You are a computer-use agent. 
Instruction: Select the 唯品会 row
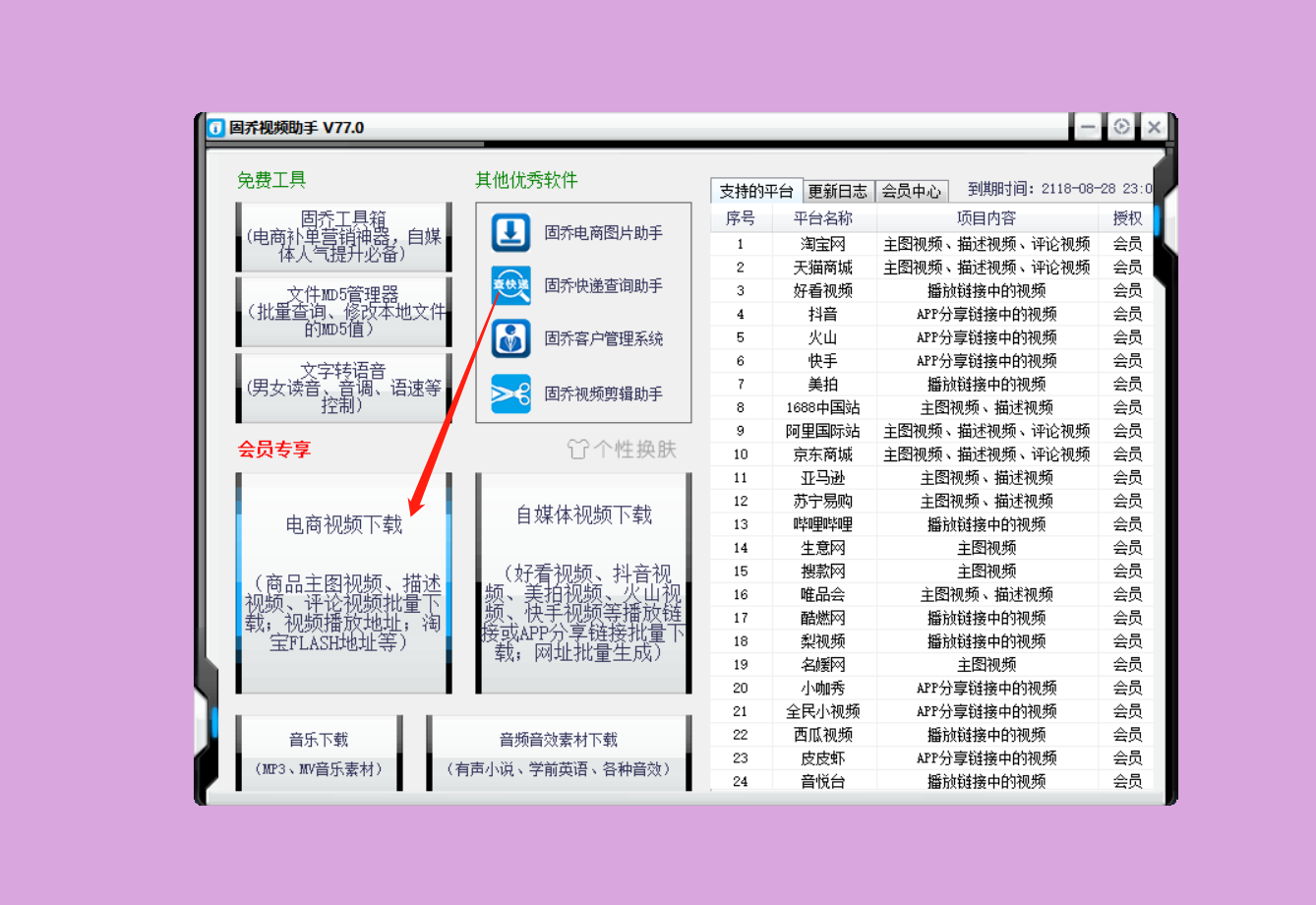931,594
